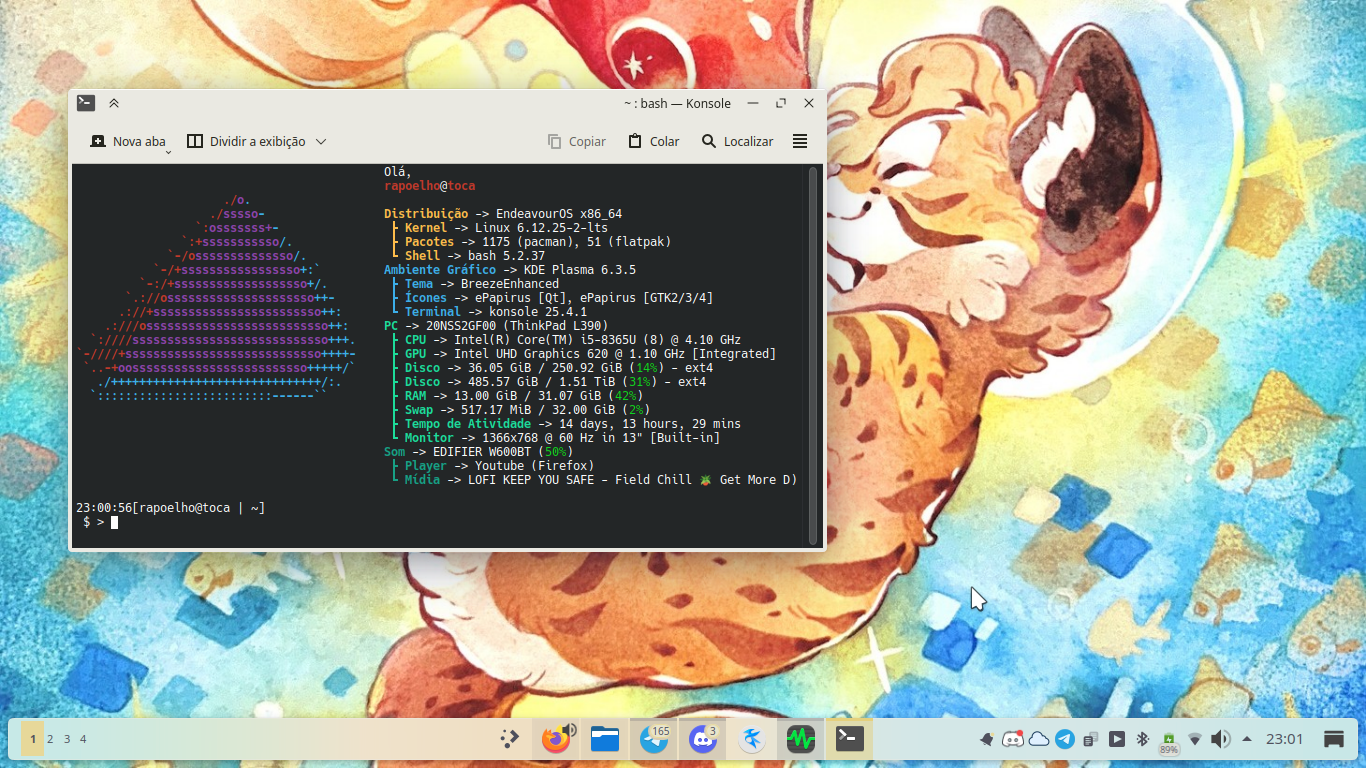This screenshot has width=1366, height=768.
Task: Click the Konsole terminal scrollbar
Action: [x=813, y=355]
